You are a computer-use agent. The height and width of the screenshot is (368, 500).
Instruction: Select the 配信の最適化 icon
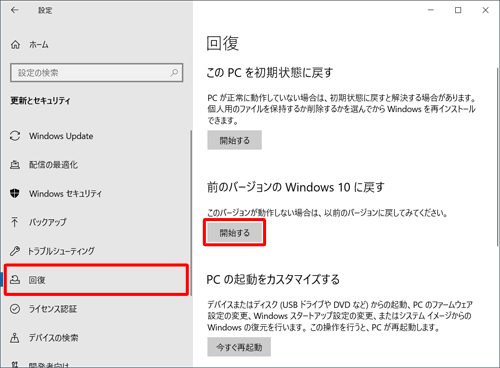pos(15,165)
